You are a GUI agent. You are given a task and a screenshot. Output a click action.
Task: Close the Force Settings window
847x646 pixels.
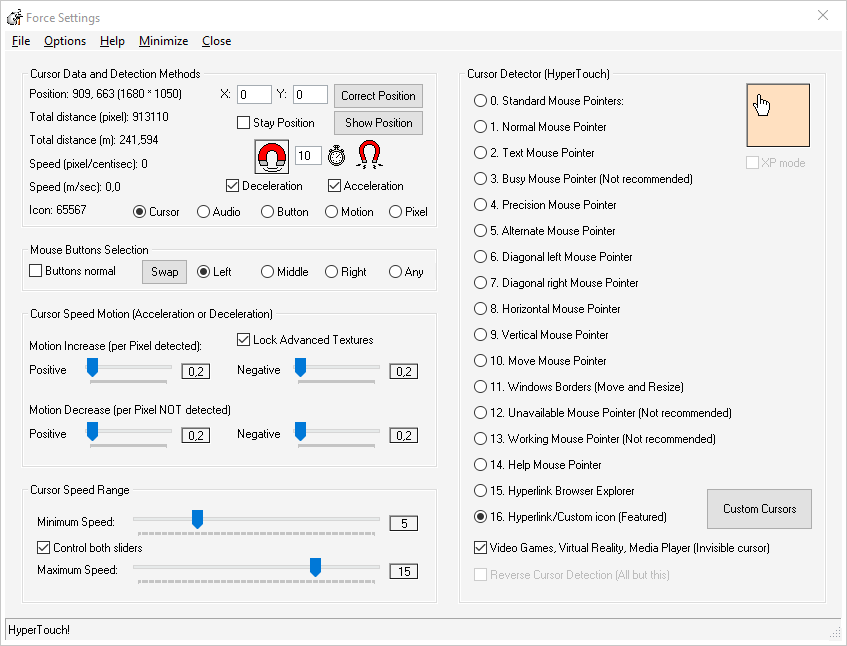point(823,15)
